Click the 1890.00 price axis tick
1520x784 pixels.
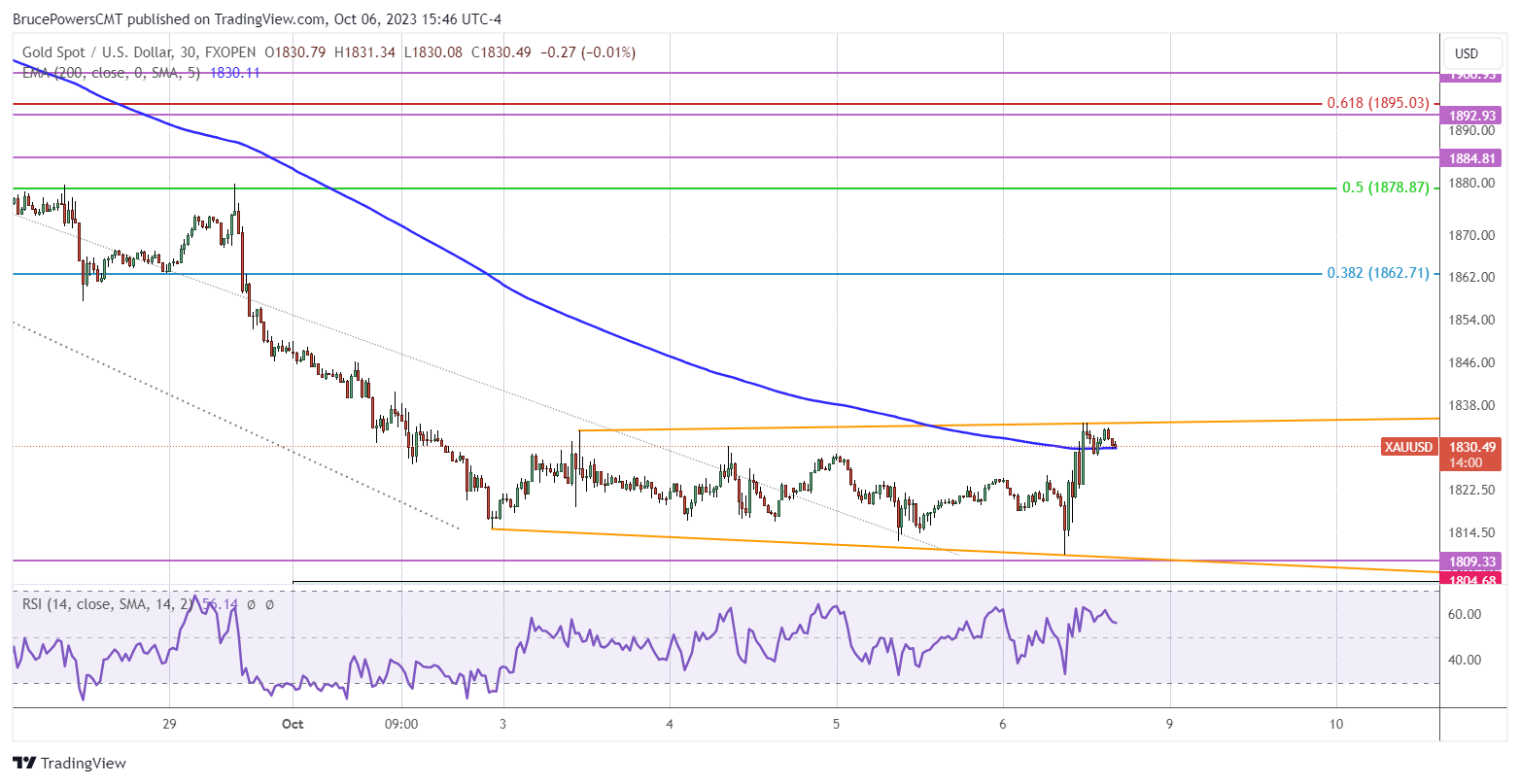tap(1471, 130)
